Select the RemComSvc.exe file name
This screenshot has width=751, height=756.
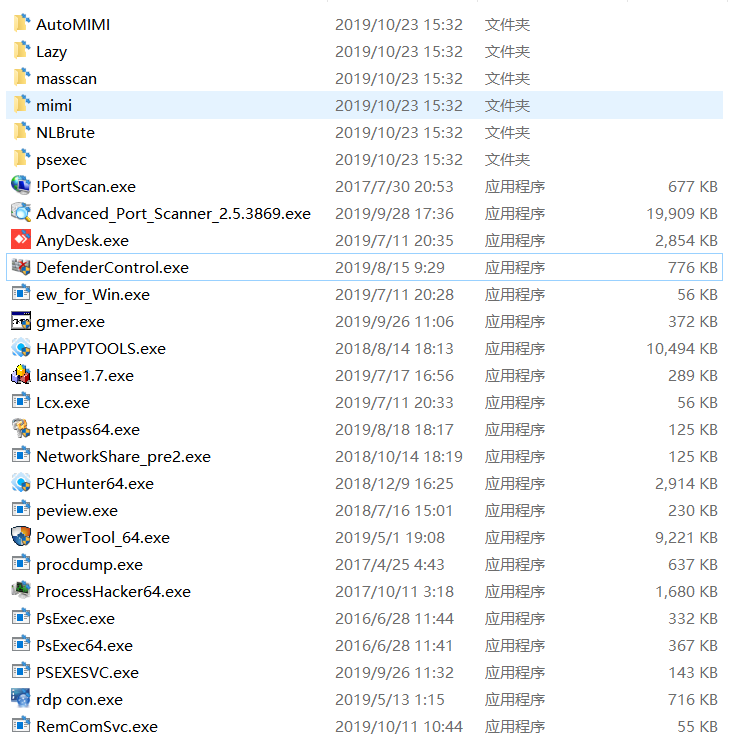tap(97, 727)
